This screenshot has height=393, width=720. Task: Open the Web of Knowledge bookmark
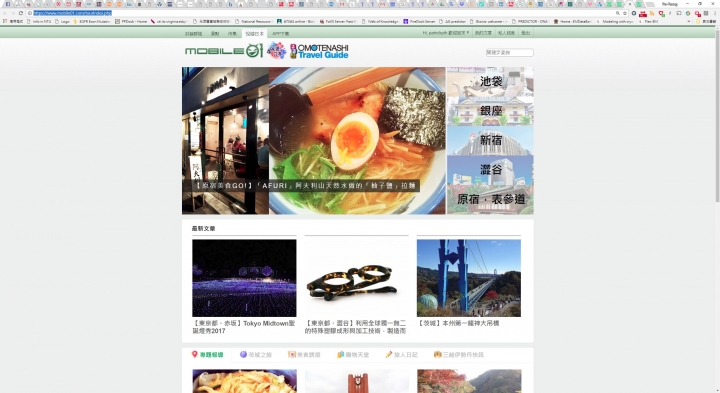point(380,21)
